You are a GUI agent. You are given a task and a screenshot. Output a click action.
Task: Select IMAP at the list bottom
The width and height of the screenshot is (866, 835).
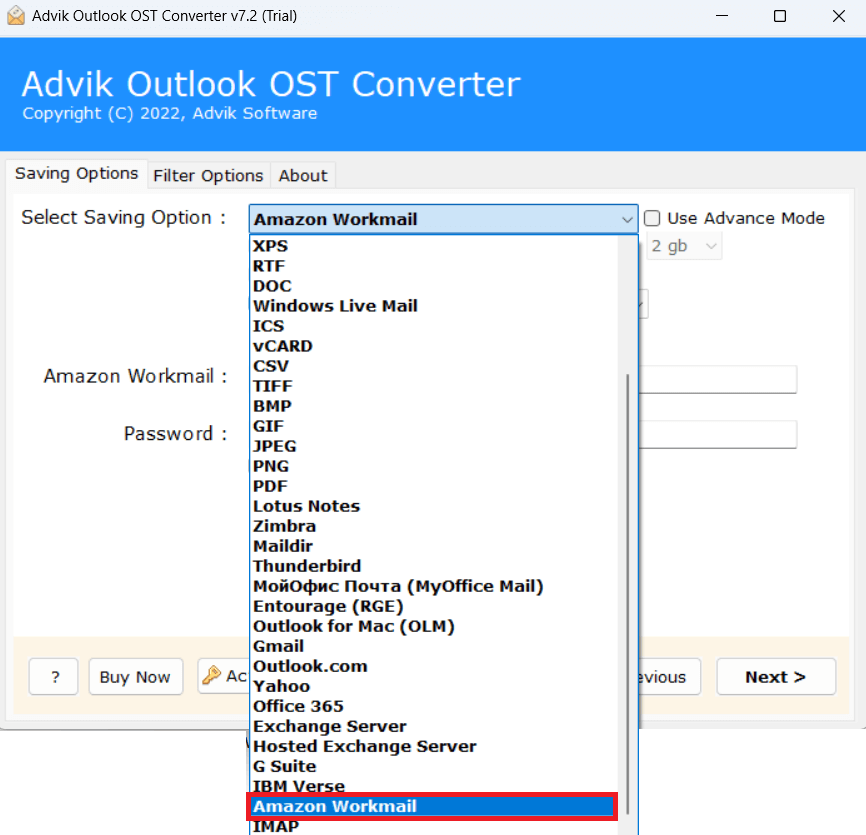pyautogui.click(x=434, y=827)
